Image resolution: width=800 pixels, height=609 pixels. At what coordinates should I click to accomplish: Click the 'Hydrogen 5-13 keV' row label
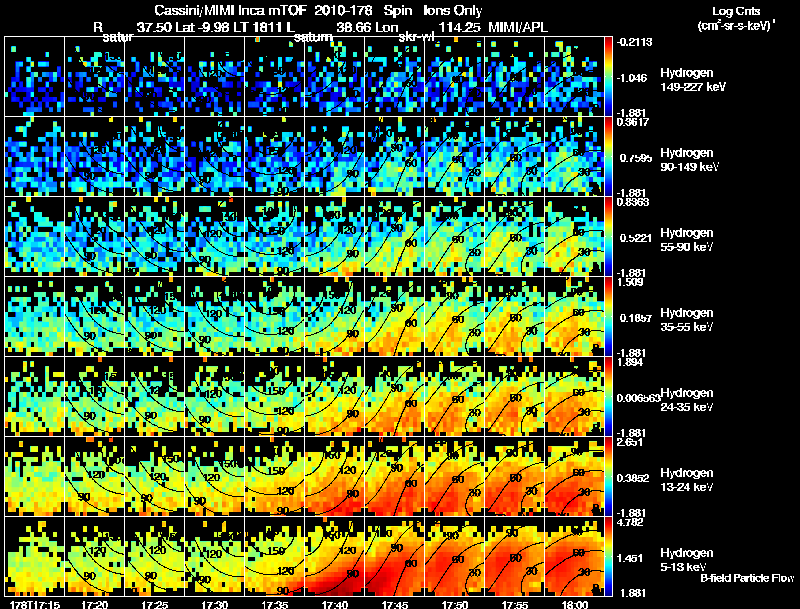[687, 560]
